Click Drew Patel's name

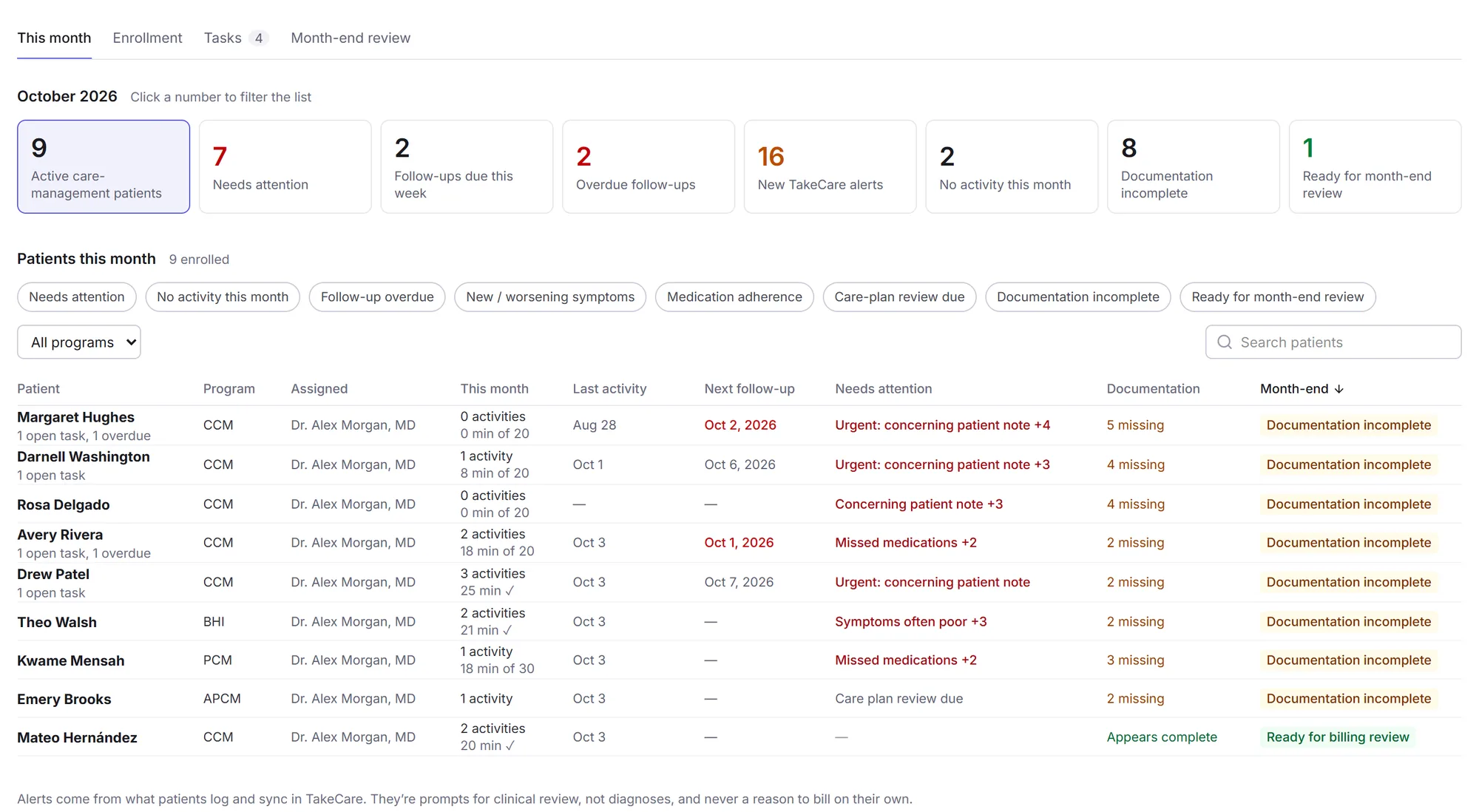(53, 575)
